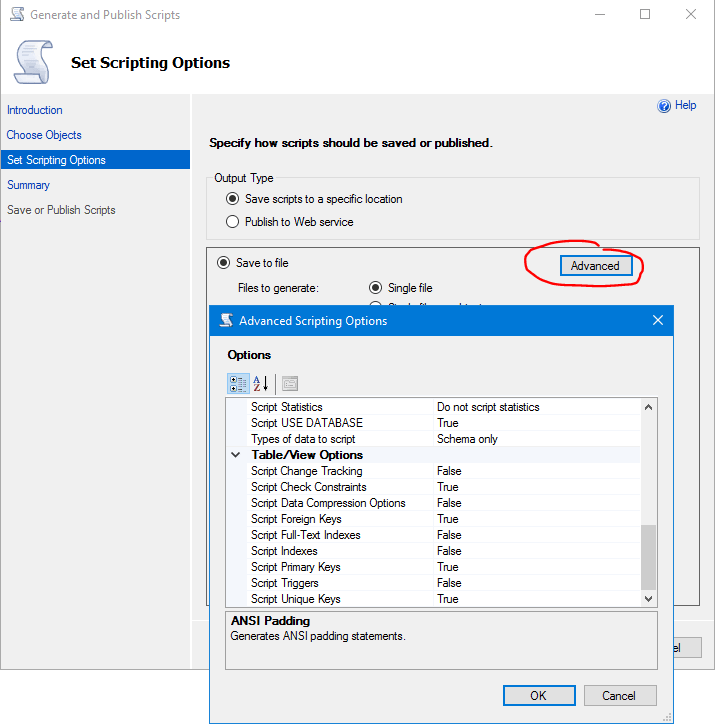Viewport: 718px width, 727px height.
Task: Open the Help icon
Action: pyautogui.click(x=664, y=106)
